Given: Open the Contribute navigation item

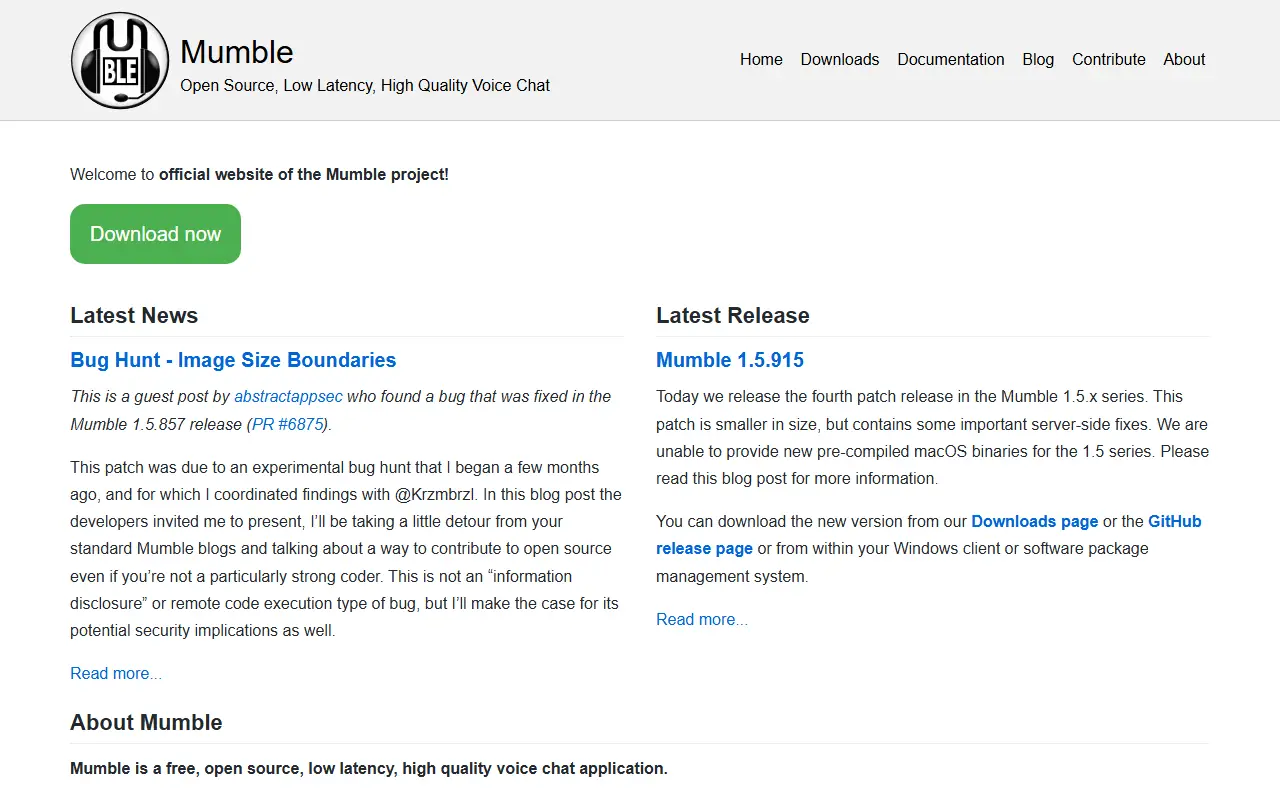Looking at the screenshot, I should click(1109, 60).
